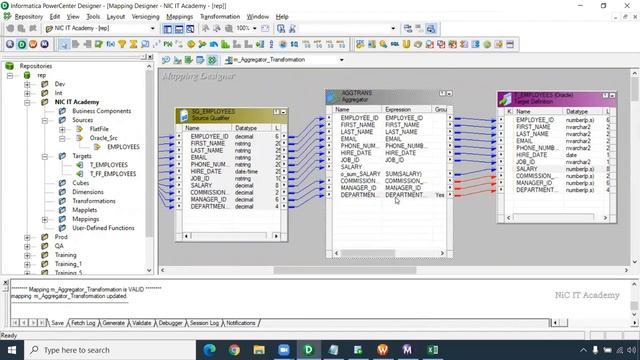
Task: Select the Expression f(x) transformation tool
Action: pos(111,44)
